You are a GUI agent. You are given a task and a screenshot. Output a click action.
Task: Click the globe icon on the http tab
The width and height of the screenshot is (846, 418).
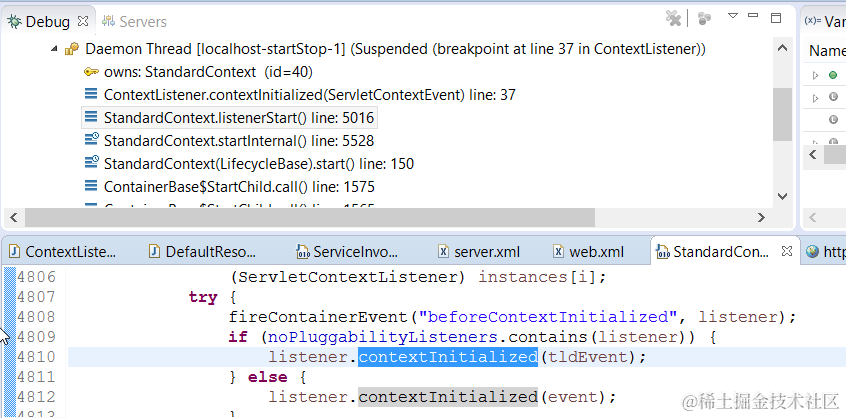tap(812, 252)
